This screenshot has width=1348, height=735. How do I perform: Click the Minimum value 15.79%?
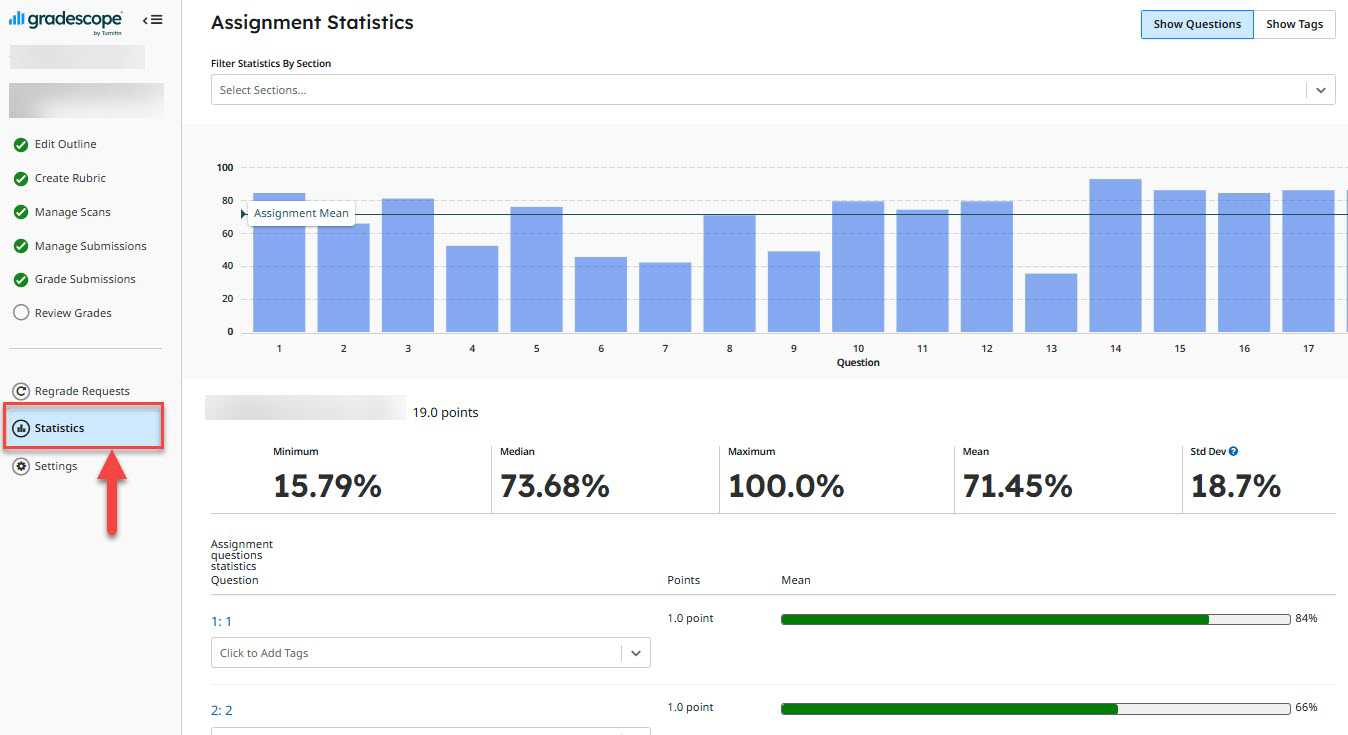pyautogui.click(x=327, y=486)
